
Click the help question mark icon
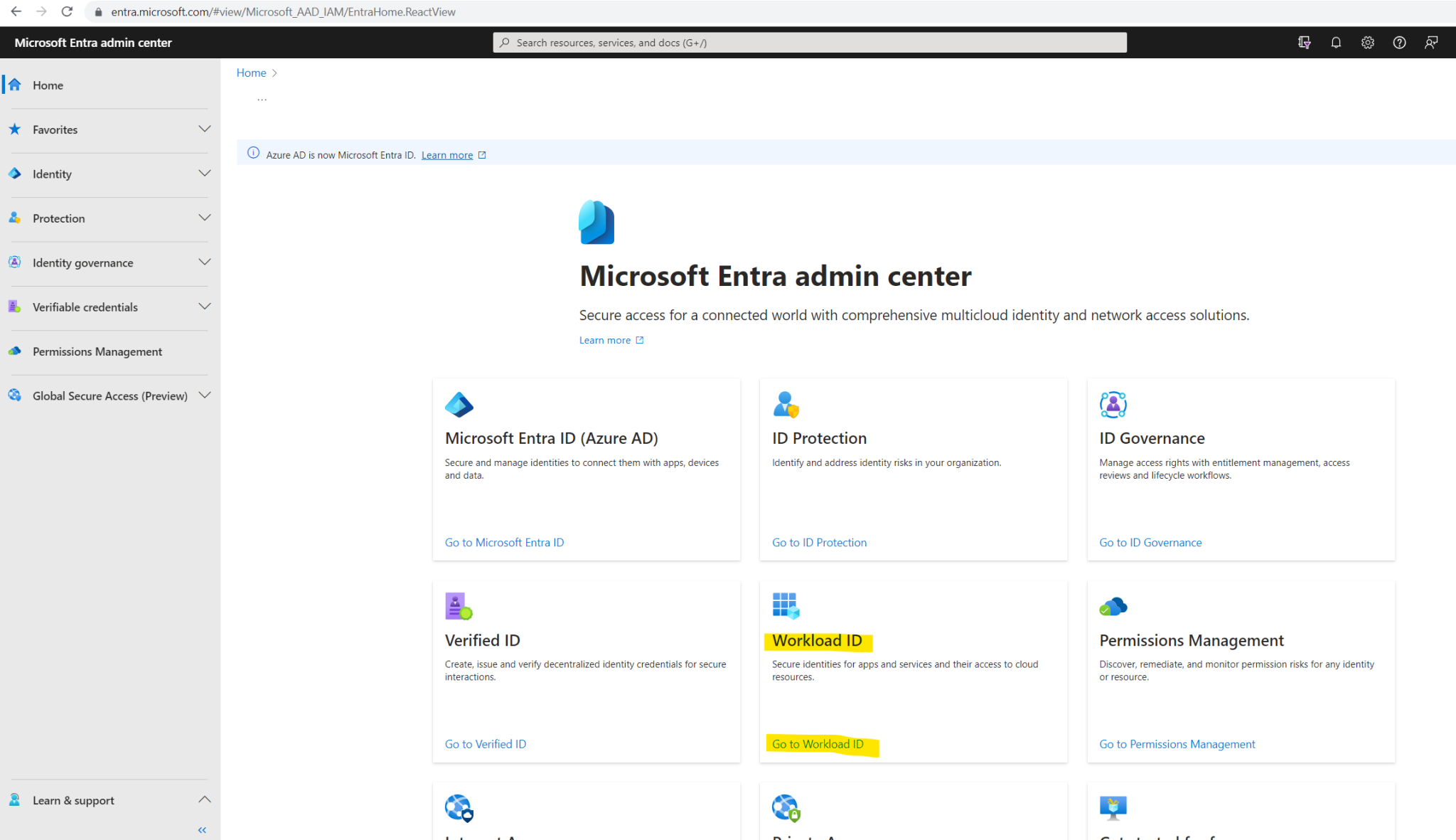click(1398, 42)
